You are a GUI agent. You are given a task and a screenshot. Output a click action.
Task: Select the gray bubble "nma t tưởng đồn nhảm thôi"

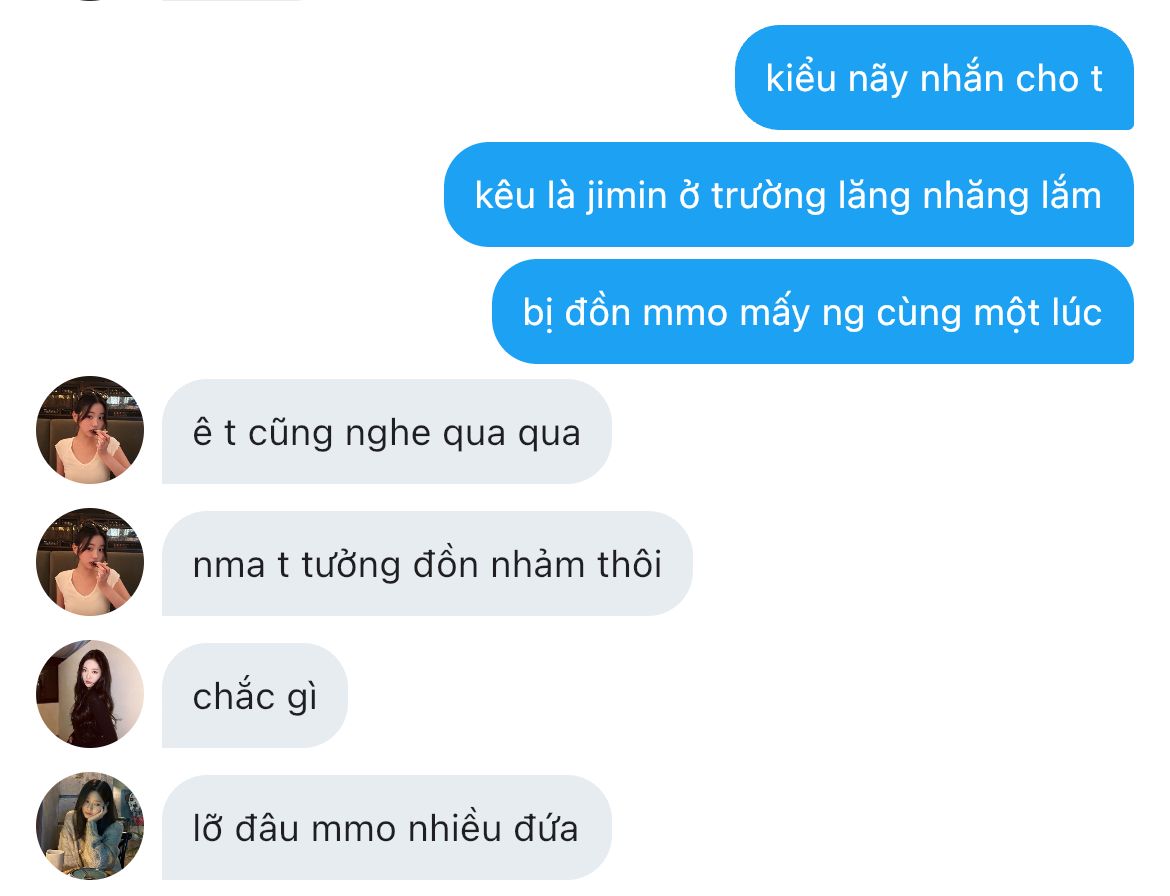427,564
